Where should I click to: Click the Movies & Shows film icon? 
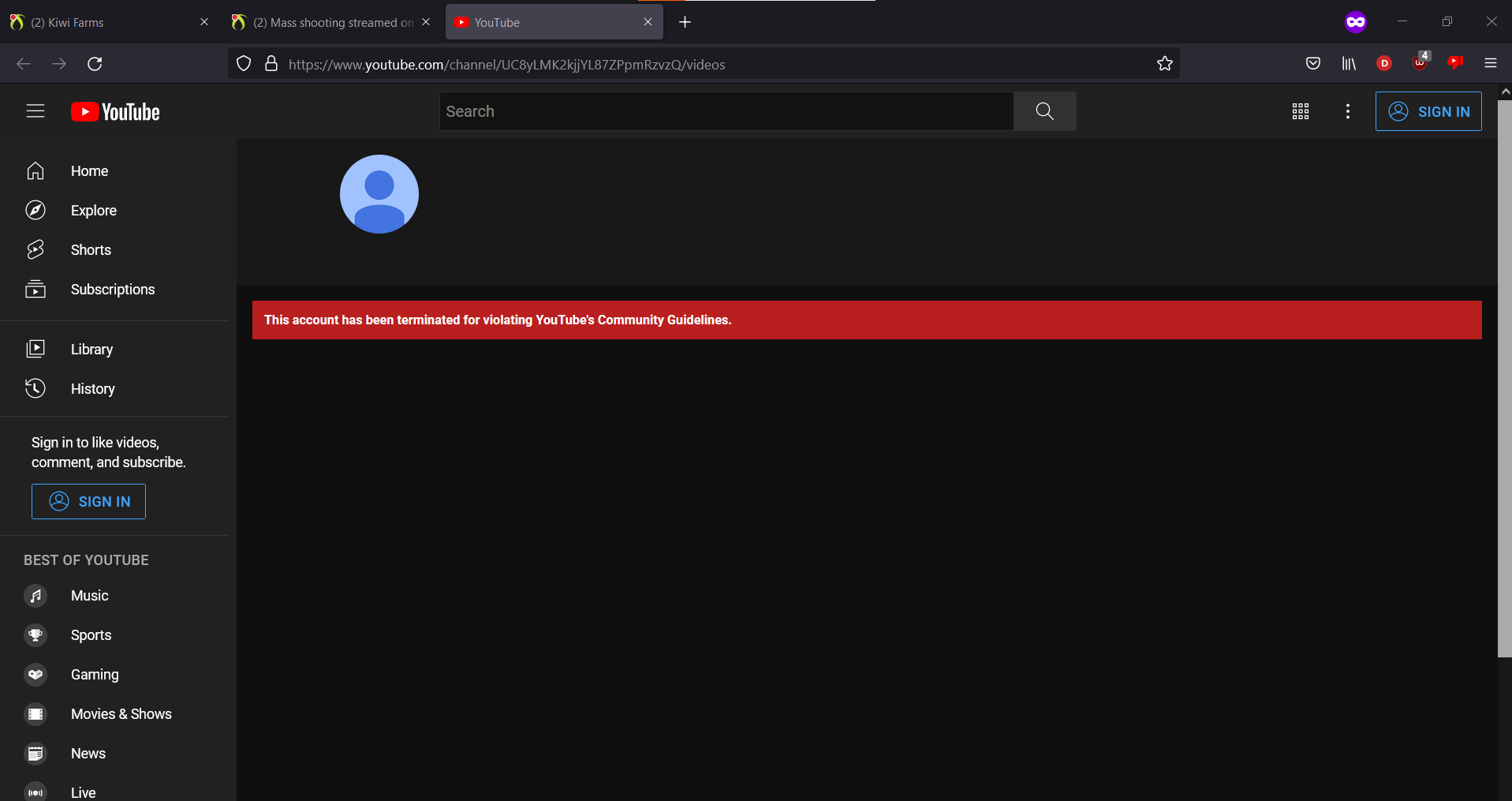pyautogui.click(x=35, y=714)
